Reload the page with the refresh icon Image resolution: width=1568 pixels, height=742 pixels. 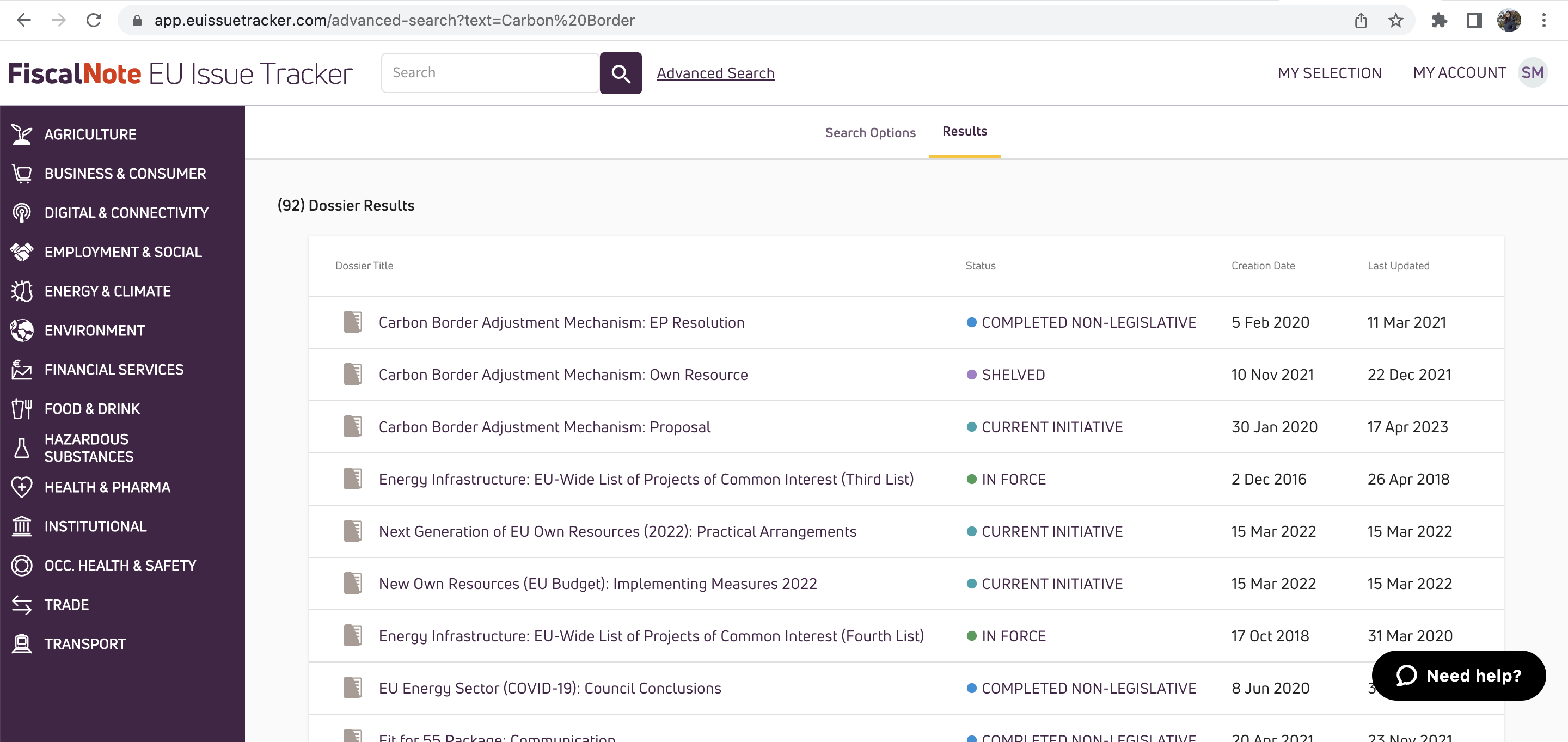(x=94, y=21)
